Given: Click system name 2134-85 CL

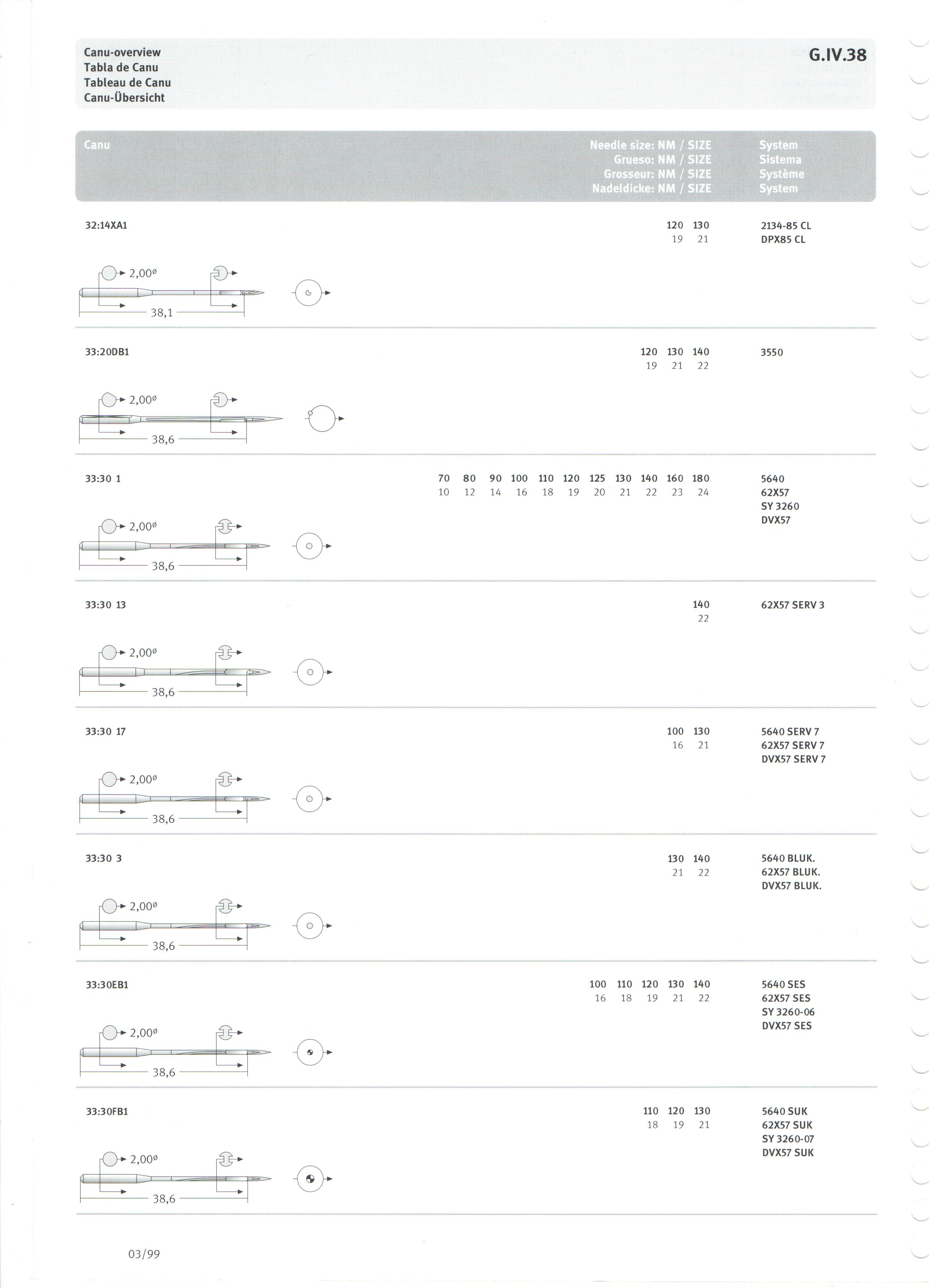Looking at the screenshot, I should 786,226.
